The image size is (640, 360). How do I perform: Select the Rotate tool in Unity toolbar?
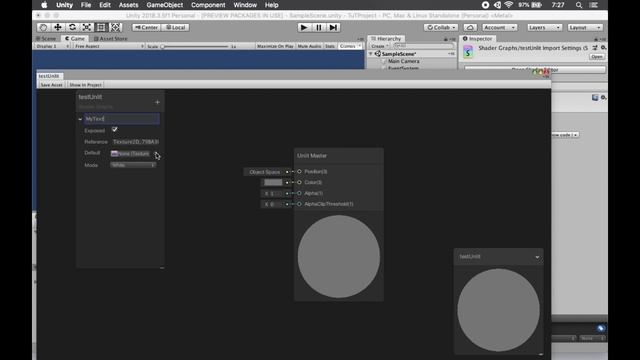pyautogui.click(x=72, y=27)
